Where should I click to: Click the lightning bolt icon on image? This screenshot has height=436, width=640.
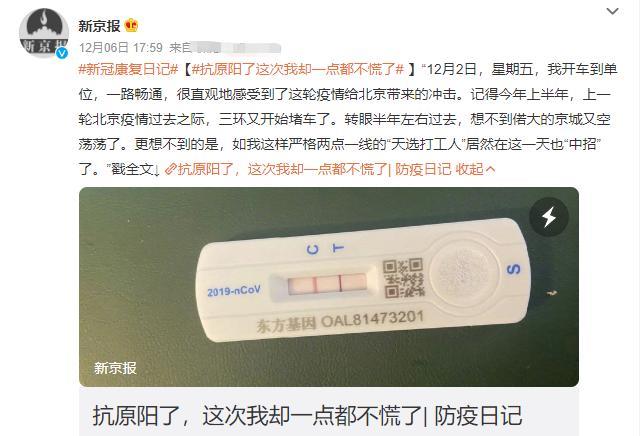click(549, 217)
